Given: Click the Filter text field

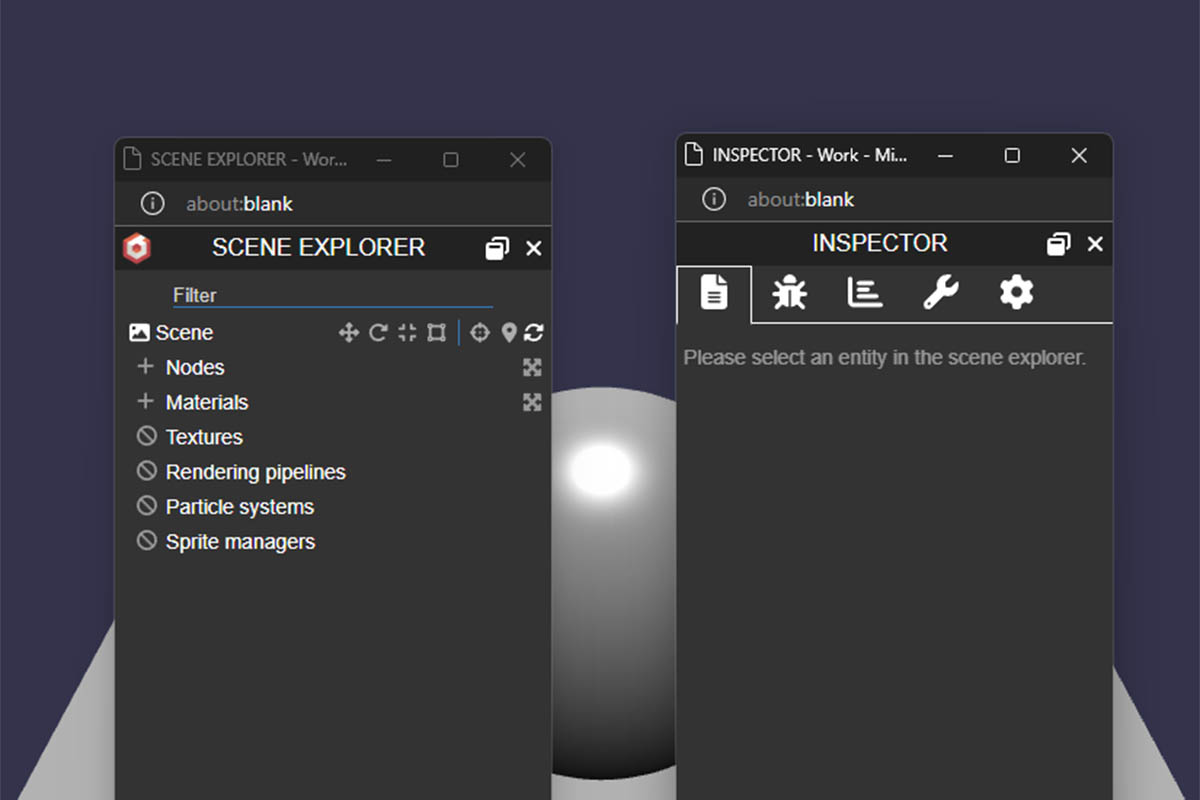Looking at the screenshot, I should point(332,295).
